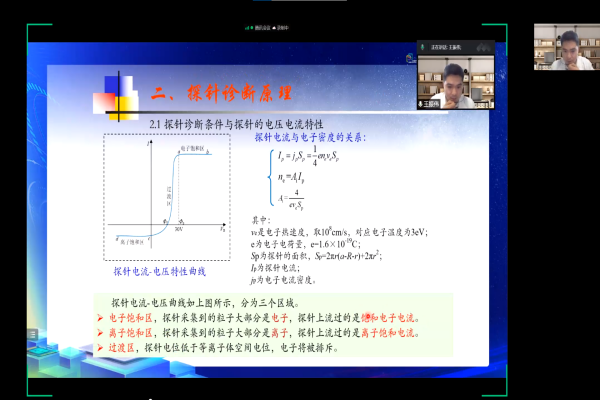Click the slide title 二、探针诊断原理
This screenshot has width=600, height=400.
[221, 95]
